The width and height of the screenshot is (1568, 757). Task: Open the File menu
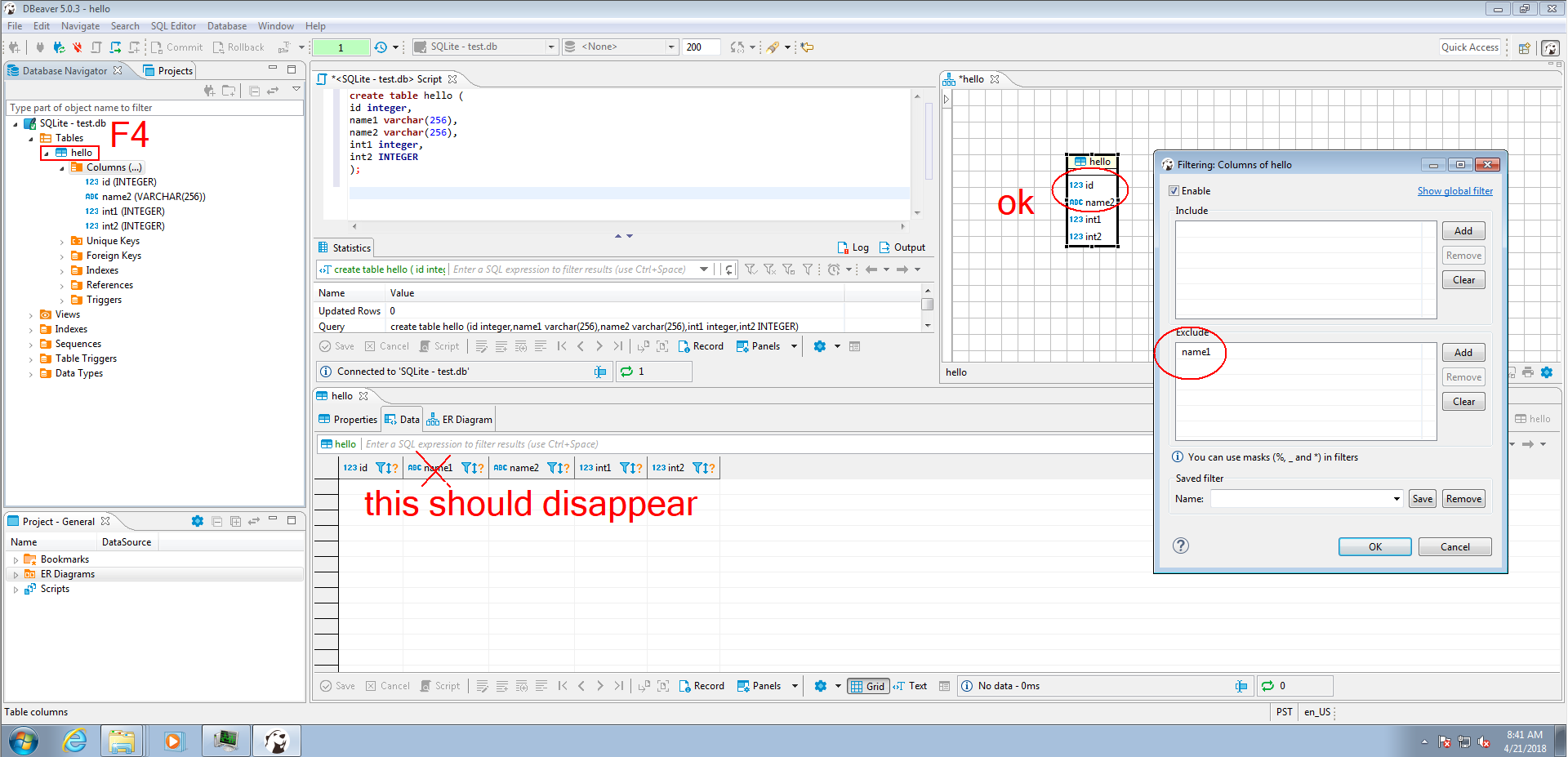(x=15, y=26)
